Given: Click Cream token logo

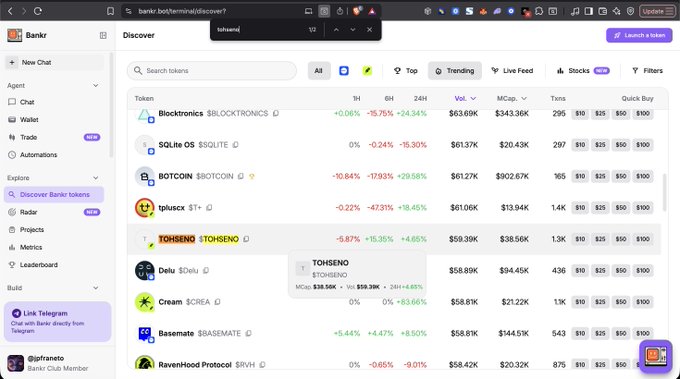Looking at the screenshot, I should pos(144,302).
